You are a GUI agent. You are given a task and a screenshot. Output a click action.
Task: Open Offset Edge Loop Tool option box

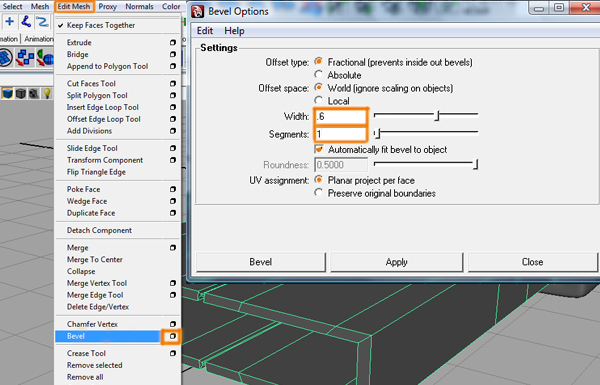pyautogui.click(x=173, y=119)
